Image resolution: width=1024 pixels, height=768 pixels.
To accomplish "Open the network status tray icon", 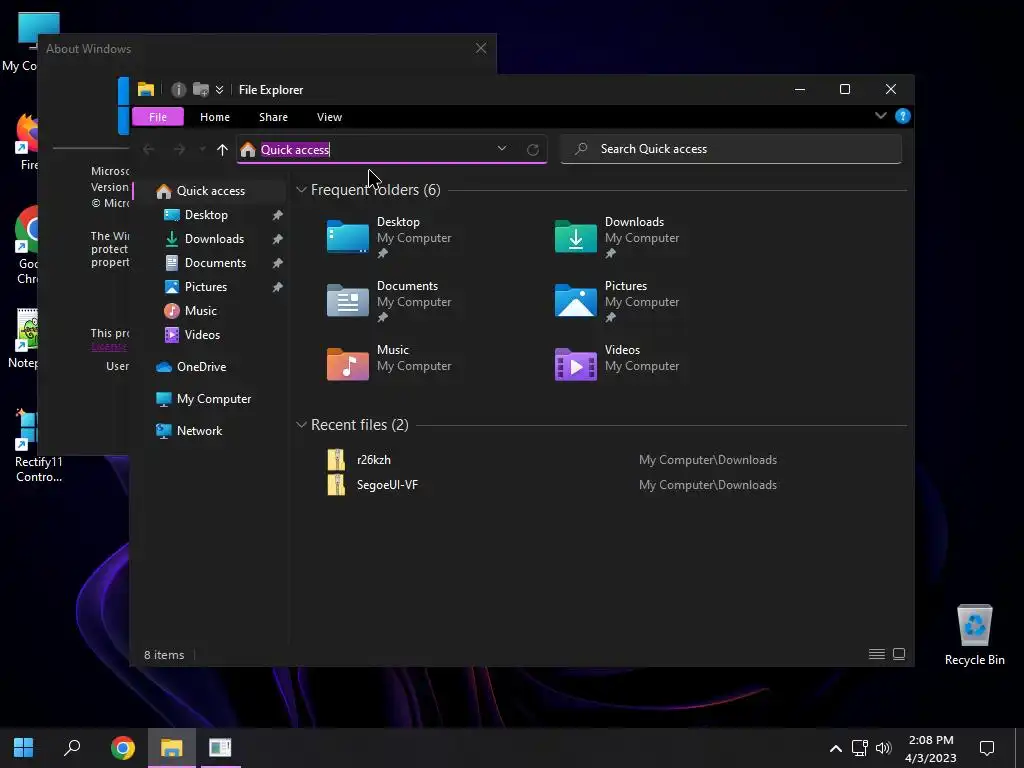I will pyautogui.click(x=859, y=748).
